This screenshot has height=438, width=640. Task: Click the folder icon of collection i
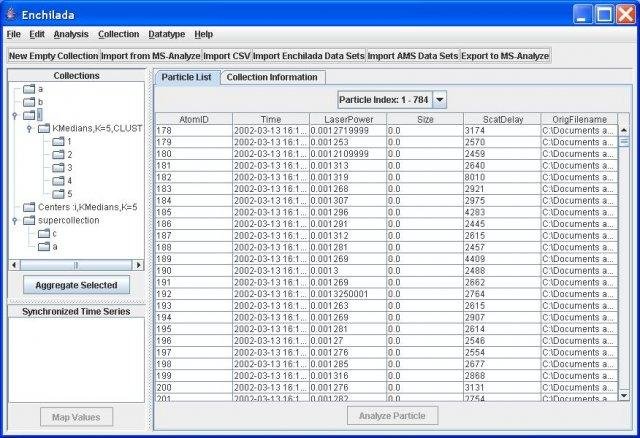[x=29, y=115]
